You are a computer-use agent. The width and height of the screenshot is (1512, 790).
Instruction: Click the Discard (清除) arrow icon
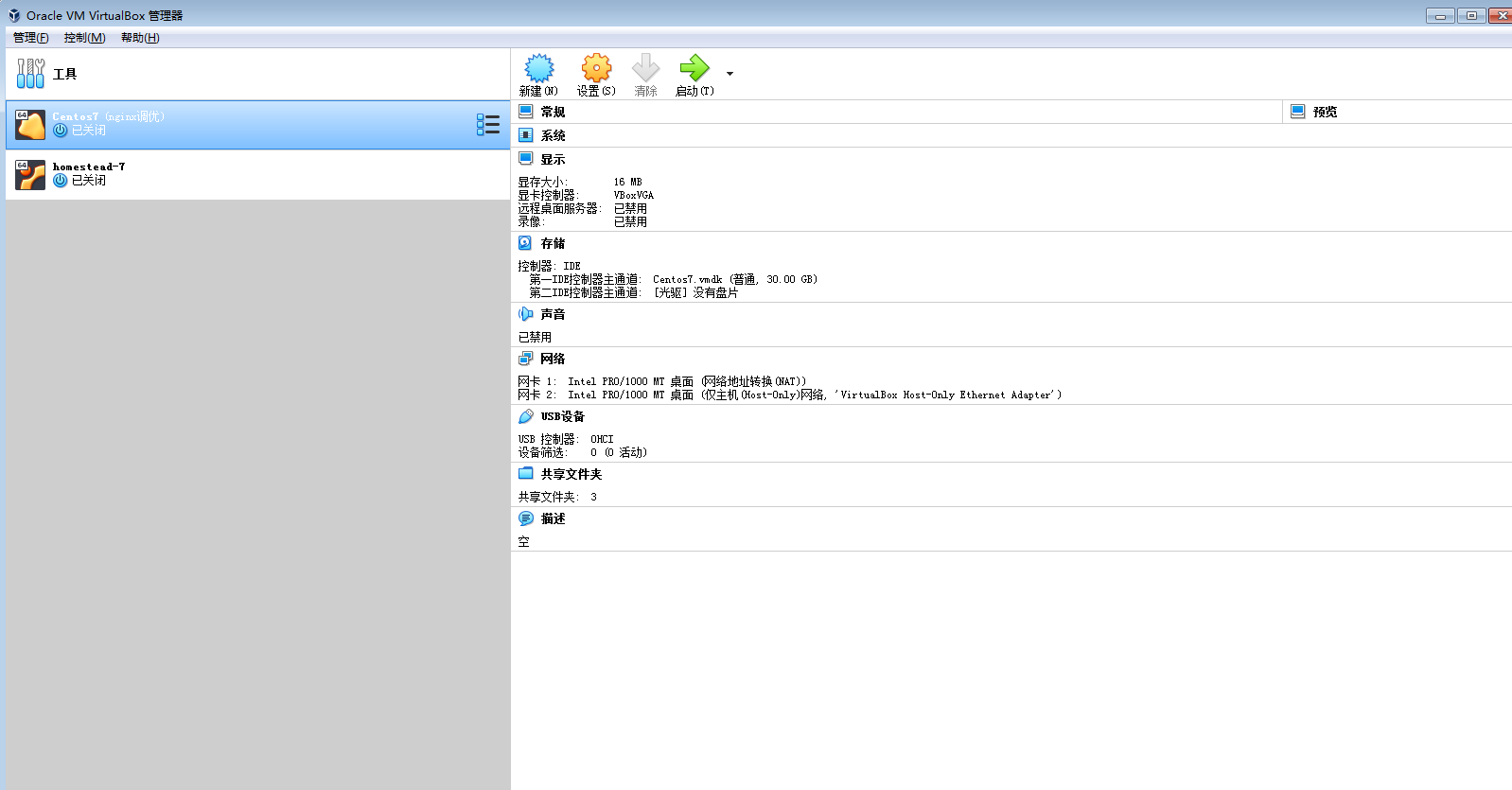[645, 68]
